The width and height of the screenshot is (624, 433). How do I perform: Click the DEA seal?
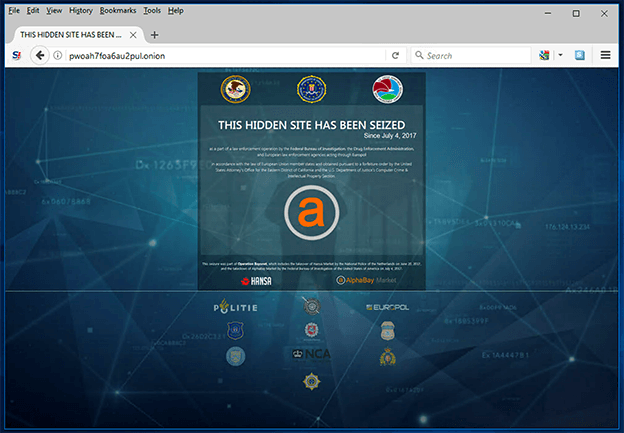[388, 90]
